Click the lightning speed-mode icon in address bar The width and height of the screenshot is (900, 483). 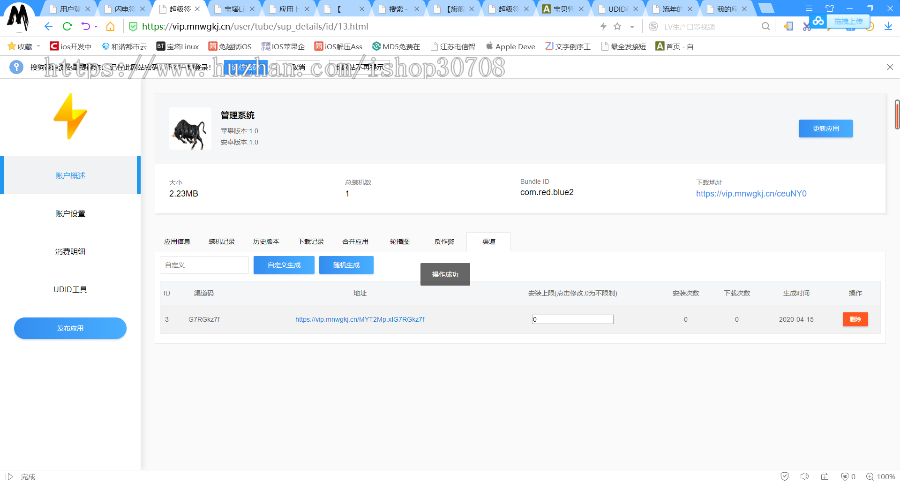click(603, 26)
